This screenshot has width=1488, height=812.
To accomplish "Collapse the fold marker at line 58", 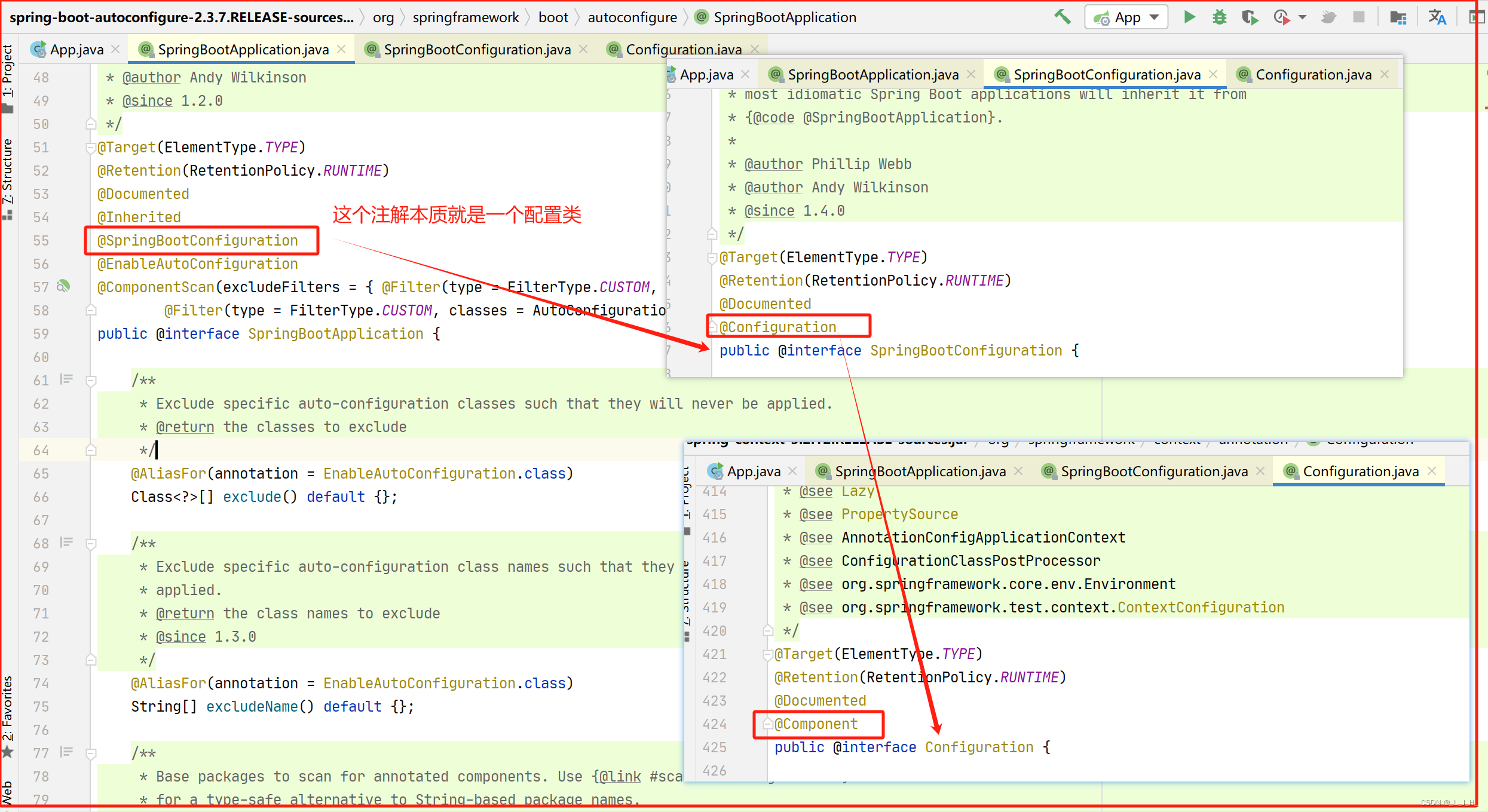I will (91, 310).
